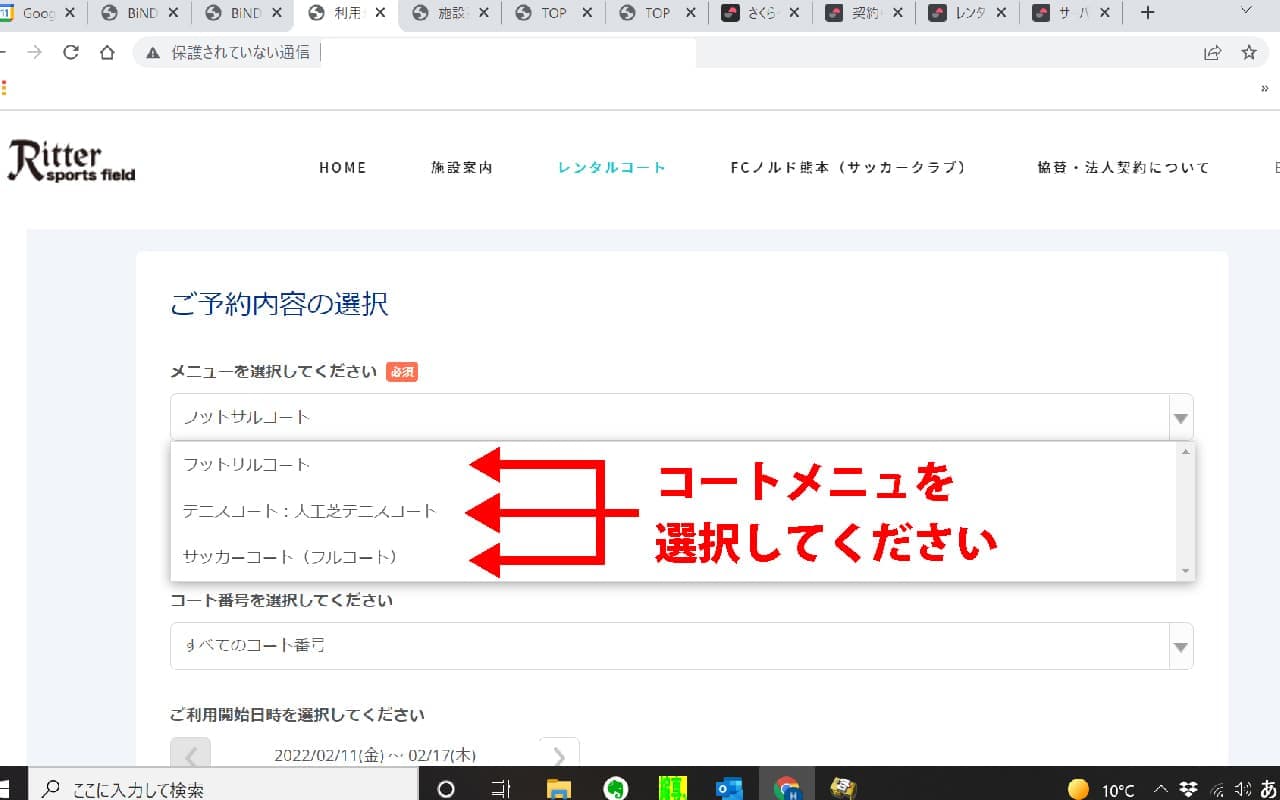
Task: Choose the テニスコート:人工芝テニスコート option
Action: [x=309, y=511]
